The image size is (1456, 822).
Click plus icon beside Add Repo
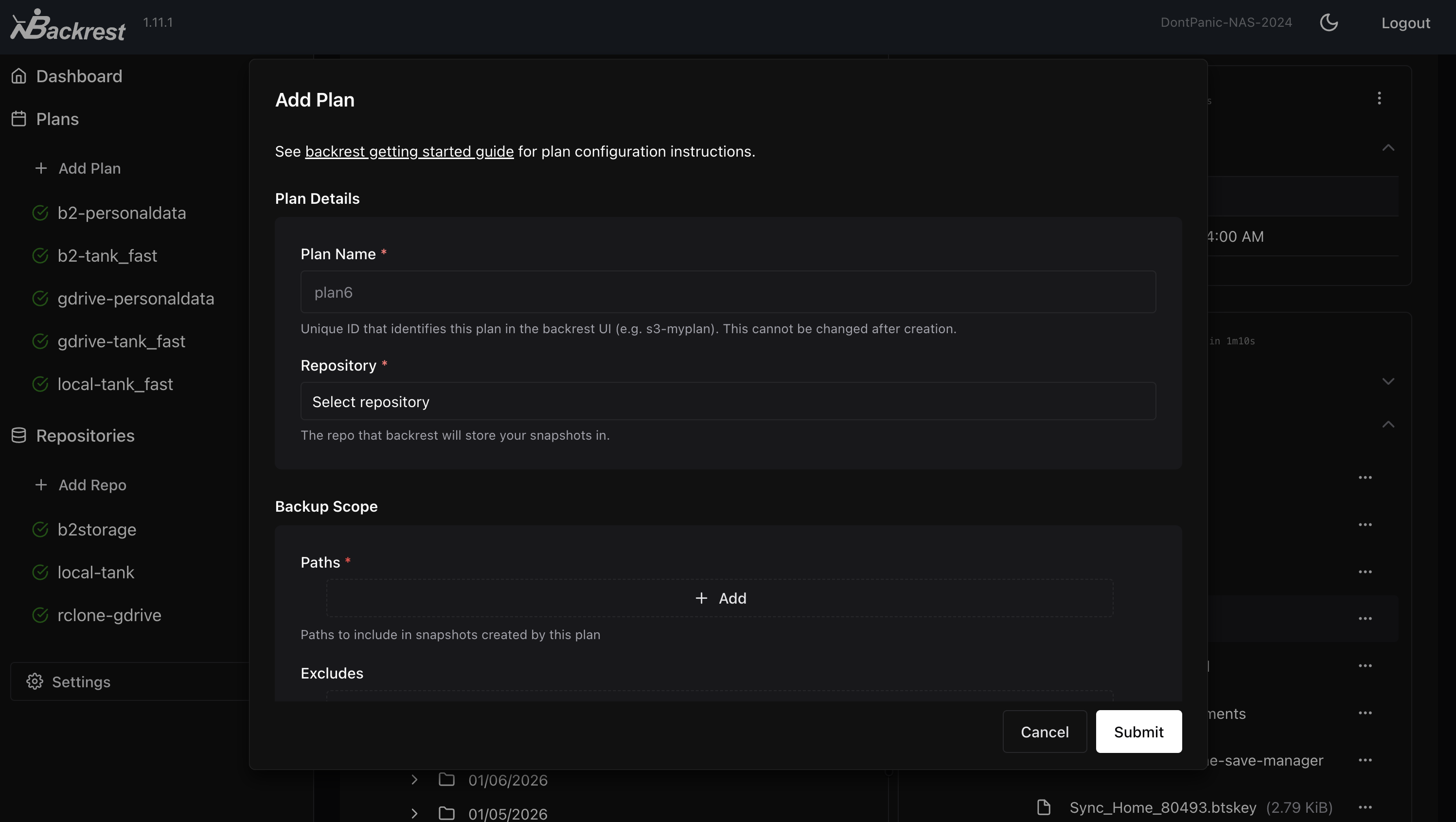pos(41,485)
